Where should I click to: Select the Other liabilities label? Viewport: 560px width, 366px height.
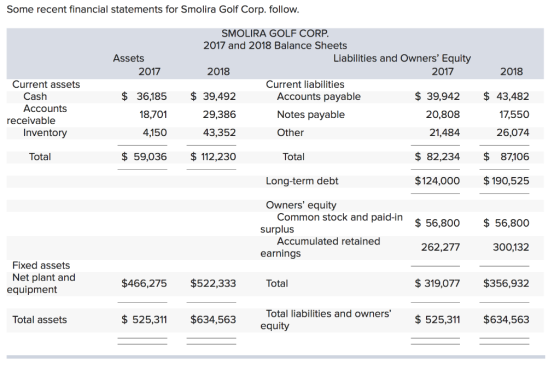coord(290,133)
